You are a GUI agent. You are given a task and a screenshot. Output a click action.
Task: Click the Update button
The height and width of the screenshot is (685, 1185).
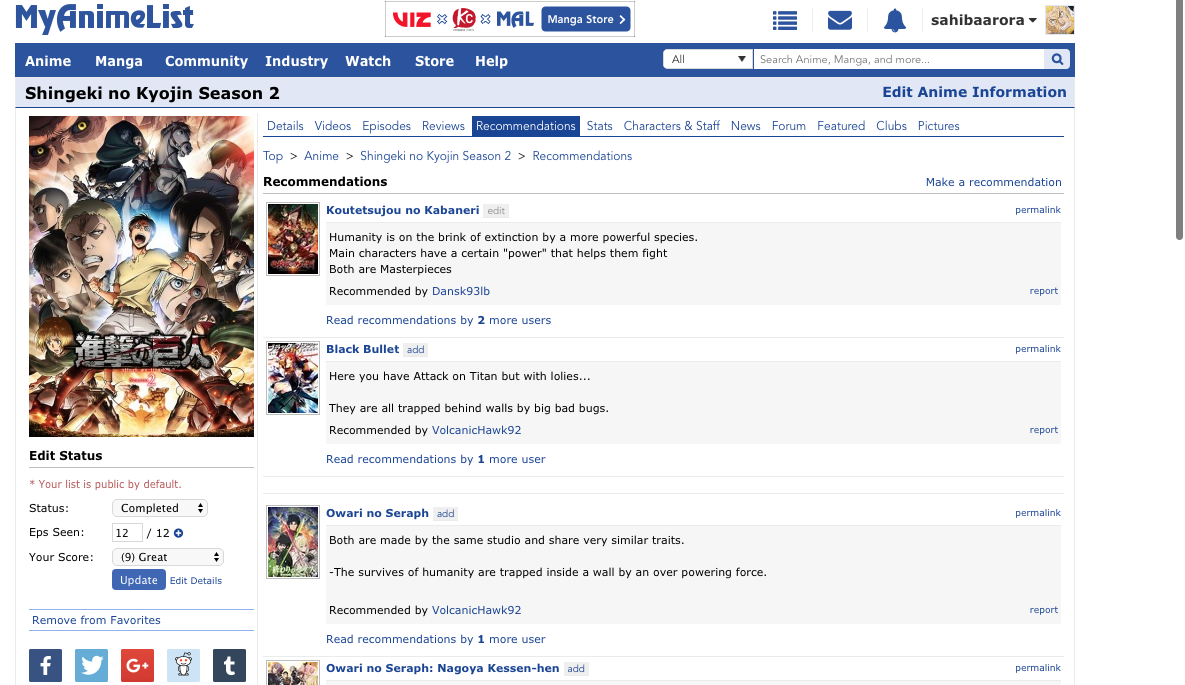pos(139,580)
